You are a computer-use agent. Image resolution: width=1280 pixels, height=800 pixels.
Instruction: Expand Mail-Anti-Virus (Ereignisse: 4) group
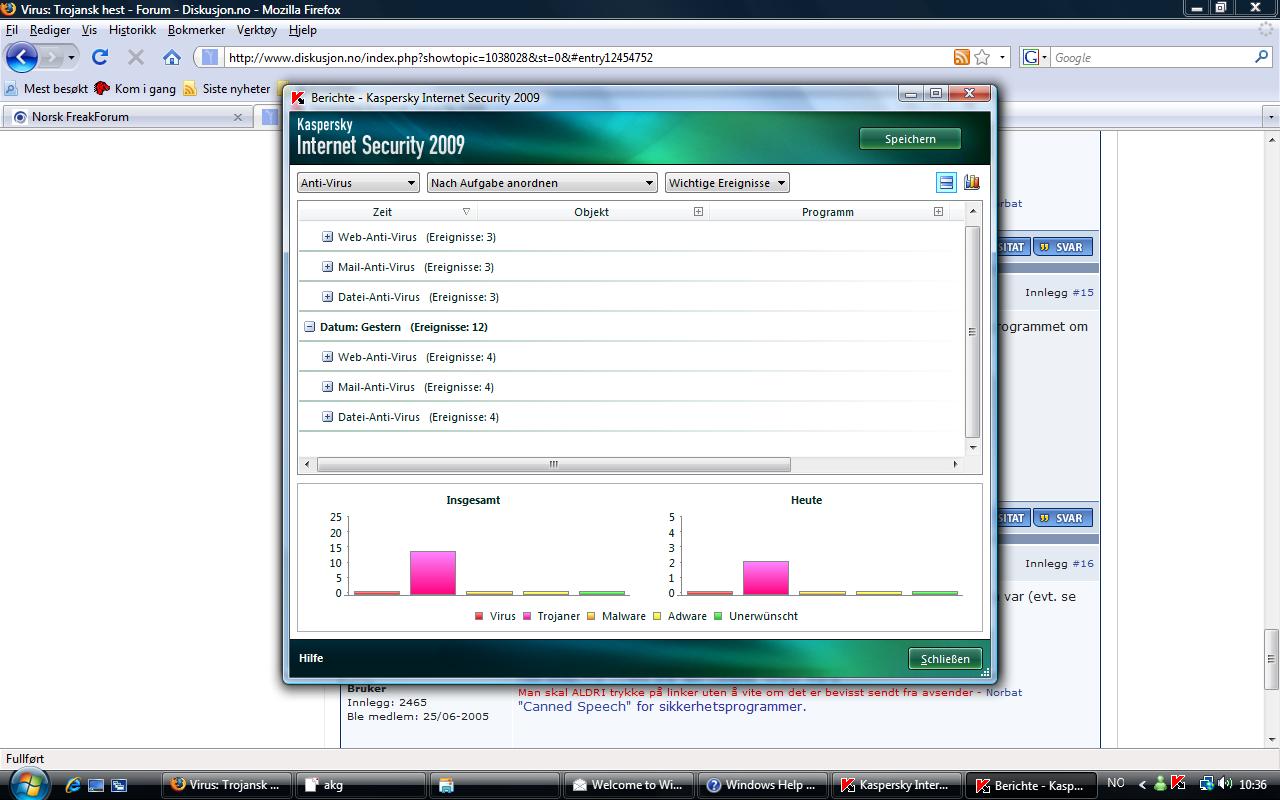[x=327, y=387]
